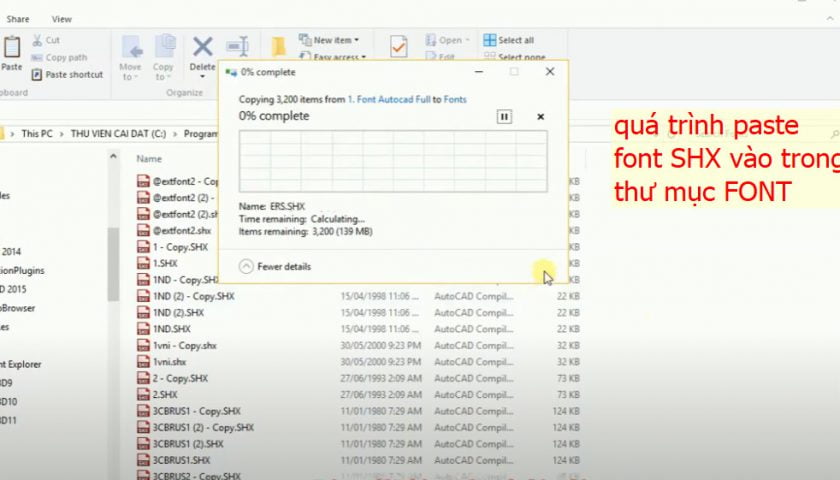Select file 1ND (2) - Copy.SHX
Screen dimensions: 840x480
pos(193,296)
